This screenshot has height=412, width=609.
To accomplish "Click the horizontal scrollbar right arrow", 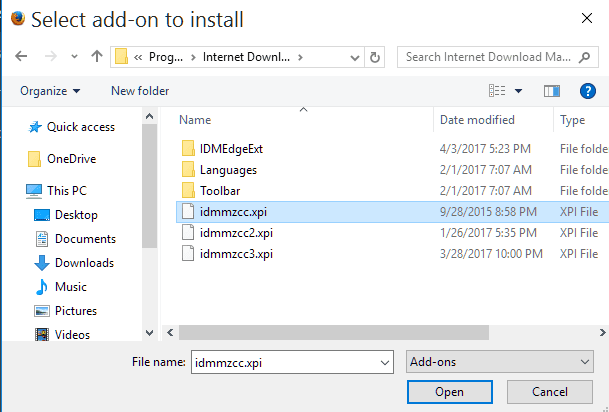I will [602, 333].
